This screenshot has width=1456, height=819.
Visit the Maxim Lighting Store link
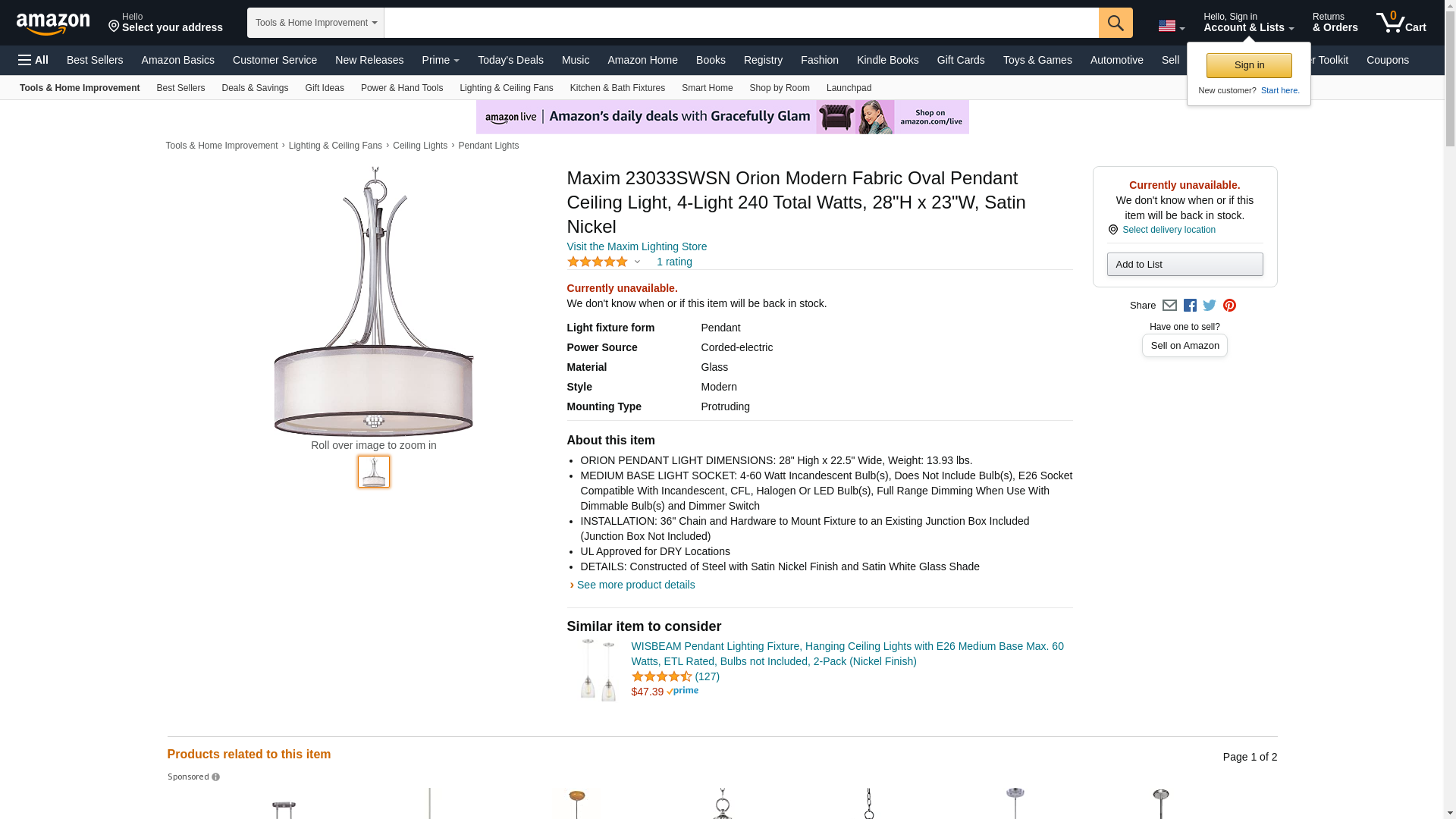636,246
